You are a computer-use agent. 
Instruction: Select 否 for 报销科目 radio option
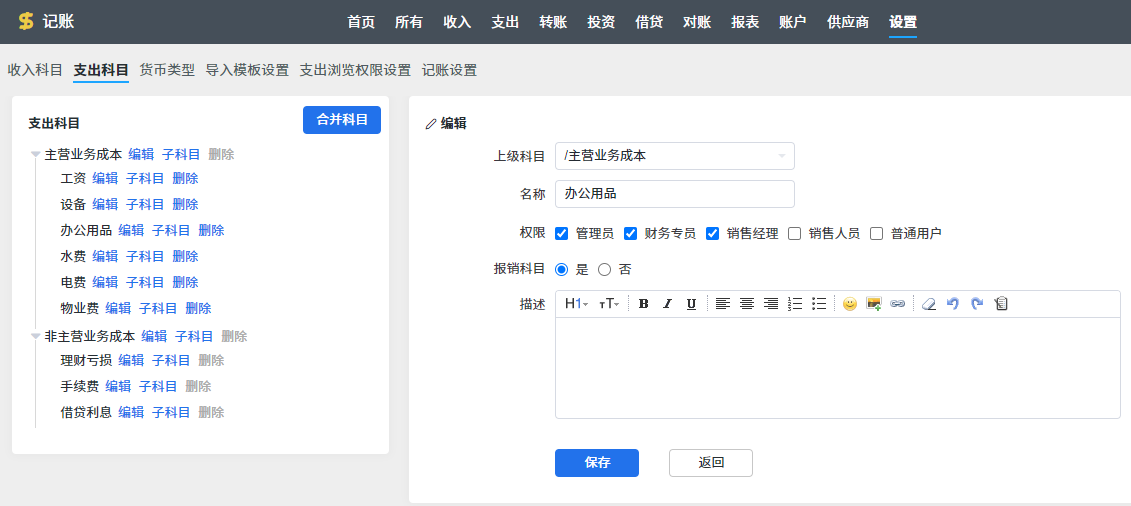[x=604, y=269]
